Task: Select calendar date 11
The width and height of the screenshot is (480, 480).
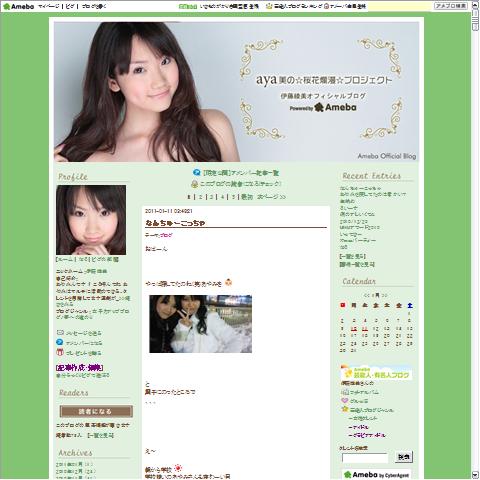Action: tap(365, 329)
